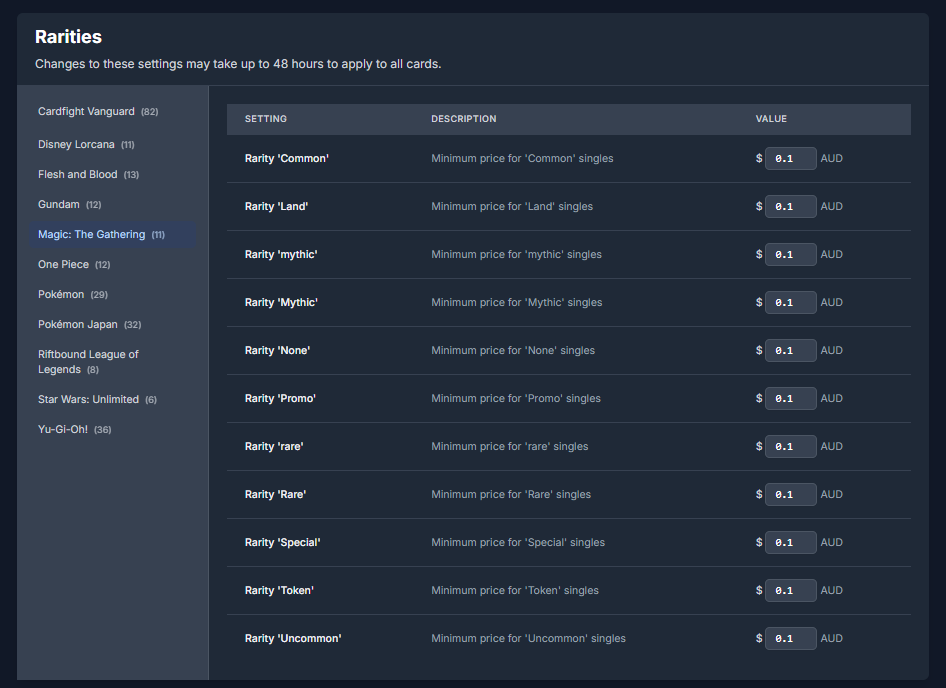Viewport: 946px width, 688px height.
Task: Select the "Rarity 'Common'" setting label
Action: [x=287, y=159]
